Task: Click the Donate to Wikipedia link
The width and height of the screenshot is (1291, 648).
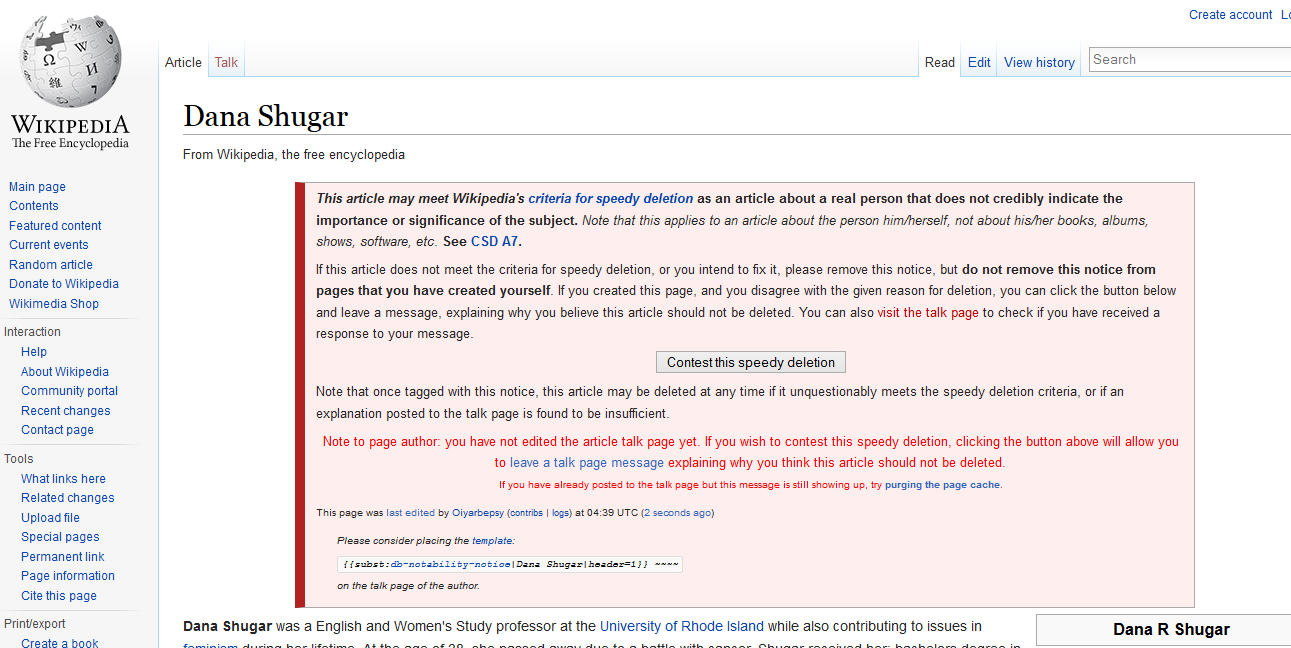Action: pyautogui.click(x=63, y=283)
